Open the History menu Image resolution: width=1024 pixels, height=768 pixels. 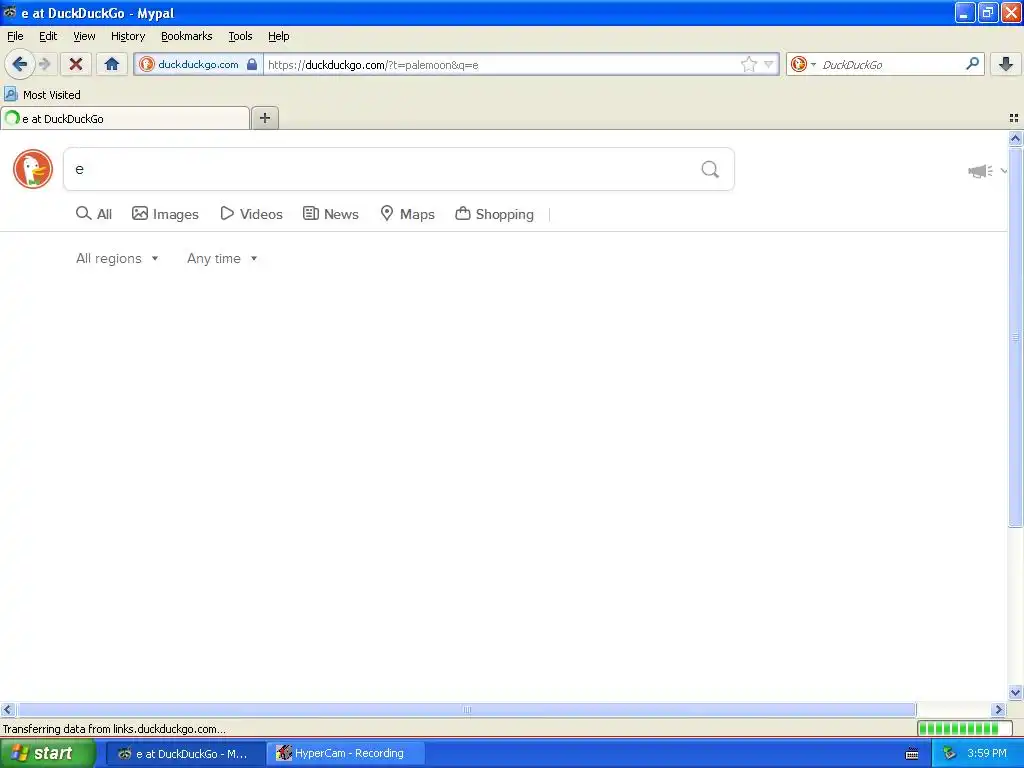click(128, 36)
